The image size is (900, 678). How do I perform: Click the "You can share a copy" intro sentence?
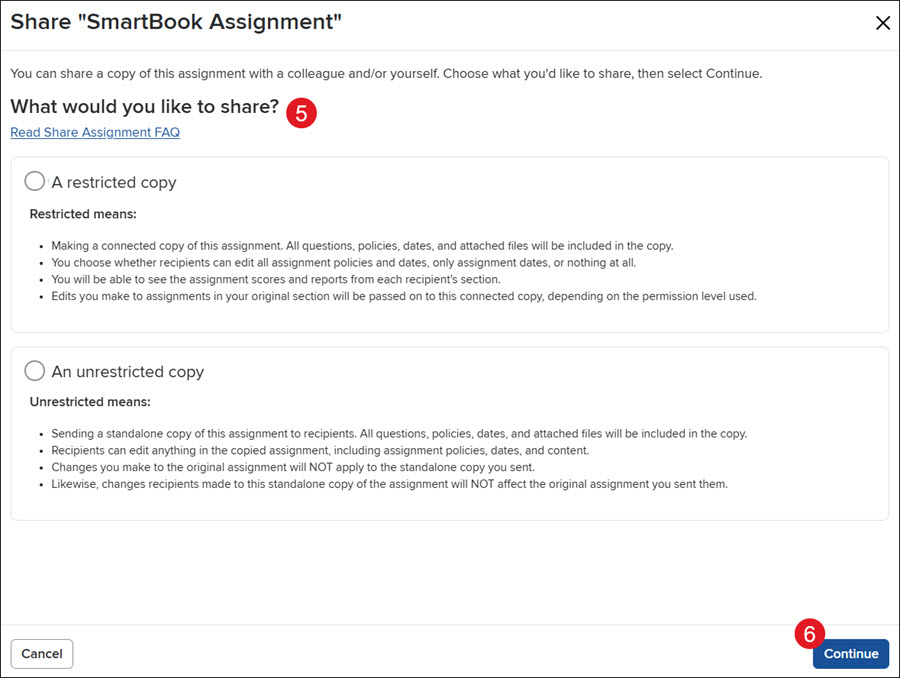click(x=386, y=73)
